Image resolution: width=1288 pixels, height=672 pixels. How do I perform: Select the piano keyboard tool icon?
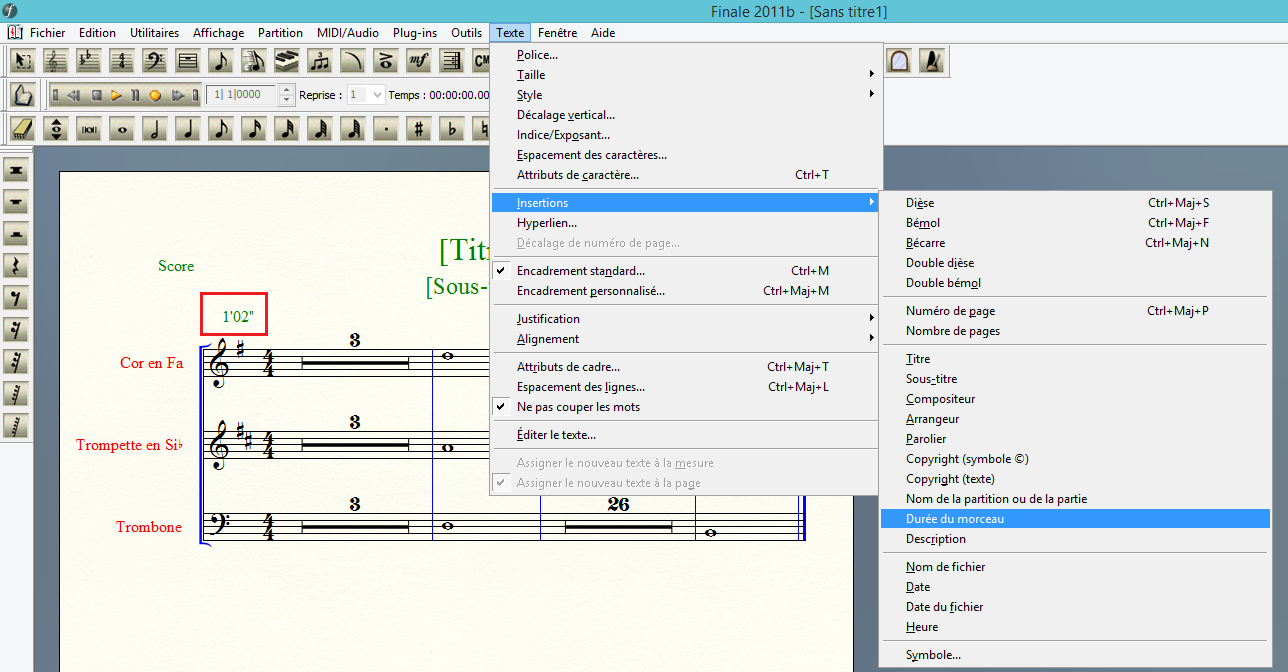pyautogui.click(x=286, y=61)
